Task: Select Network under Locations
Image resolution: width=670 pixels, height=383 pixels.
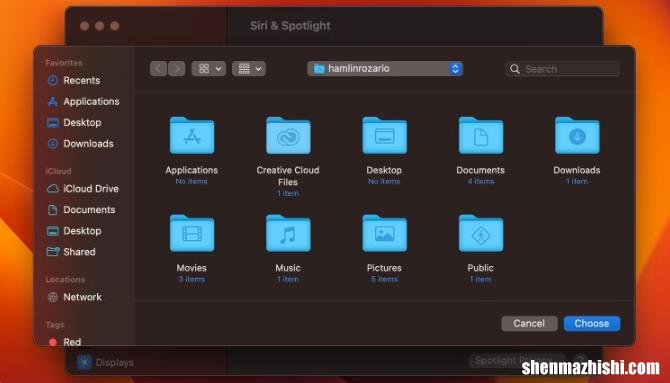Action: [x=74, y=297]
